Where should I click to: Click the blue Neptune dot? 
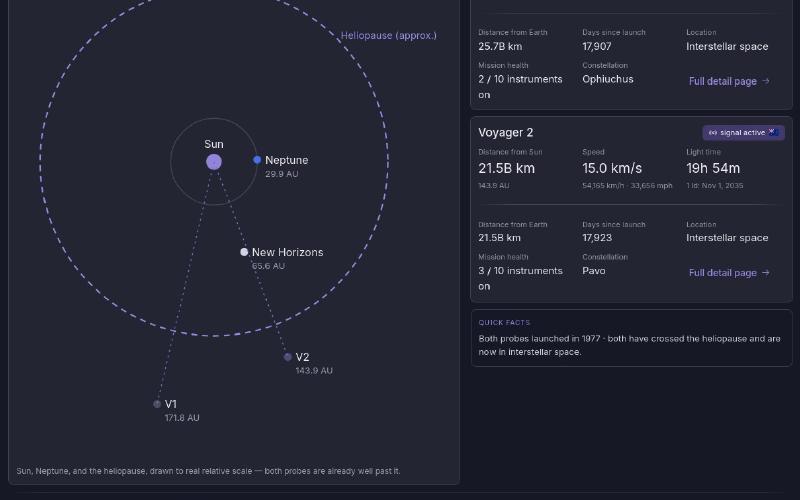coord(257,160)
